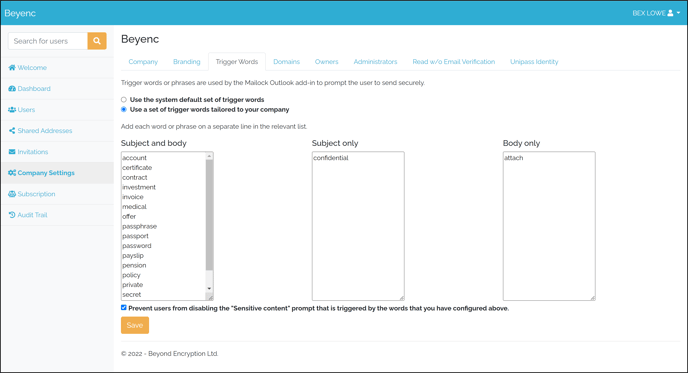Open the Unipass Identity tab
This screenshot has height=373, width=688.
(x=534, y=62)
